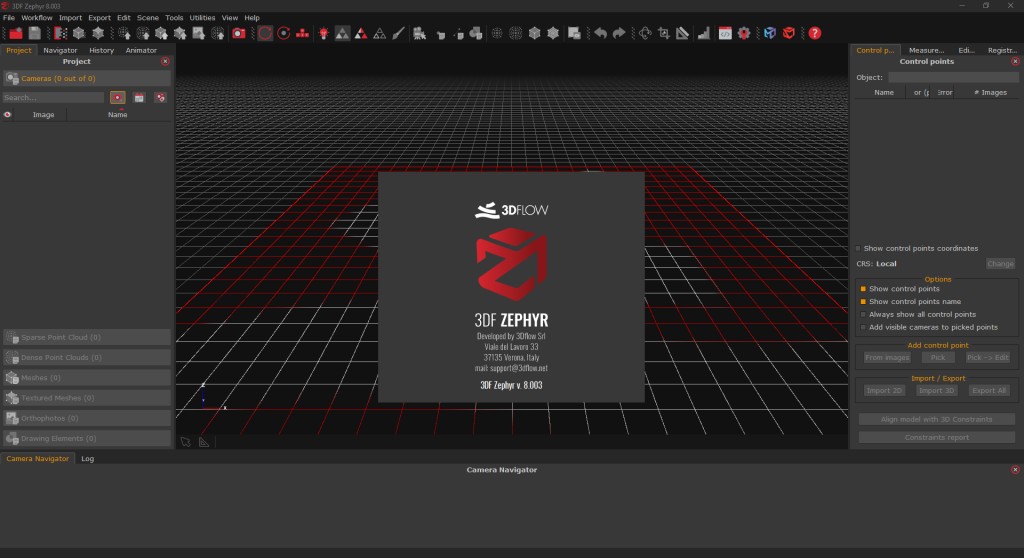Enable Show control points coordinates checkbox

click(858, 248)
